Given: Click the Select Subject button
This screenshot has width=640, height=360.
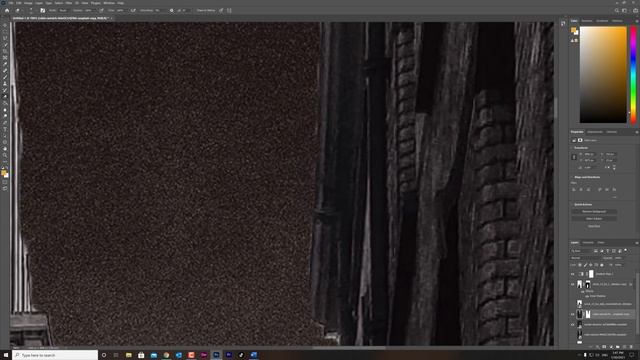Looking at the screenshot, I should point(594,219).
